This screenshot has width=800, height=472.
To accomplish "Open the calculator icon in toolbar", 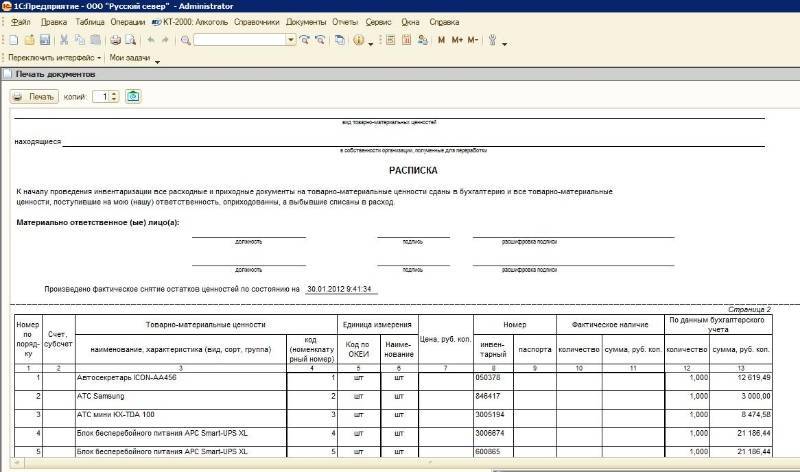I will tap(390, 40).
